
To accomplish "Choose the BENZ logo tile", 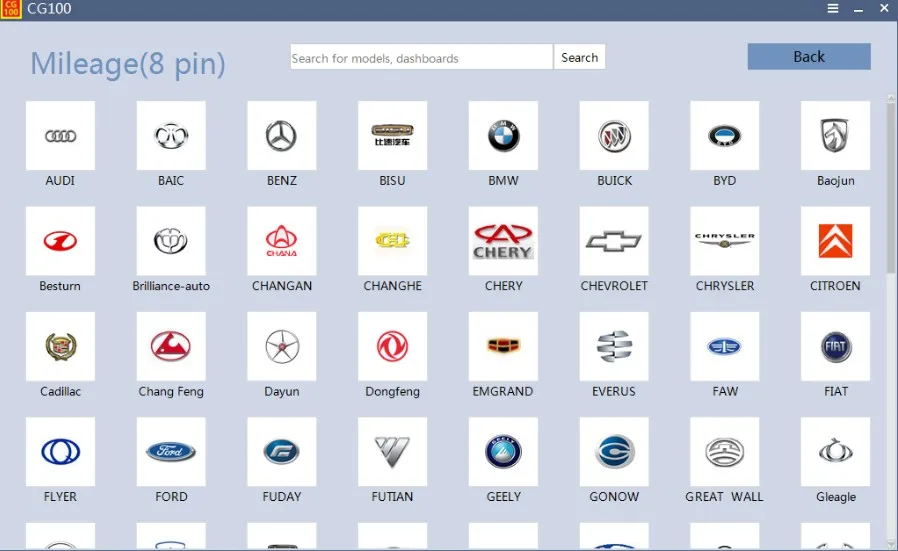I will click(281, 135).
